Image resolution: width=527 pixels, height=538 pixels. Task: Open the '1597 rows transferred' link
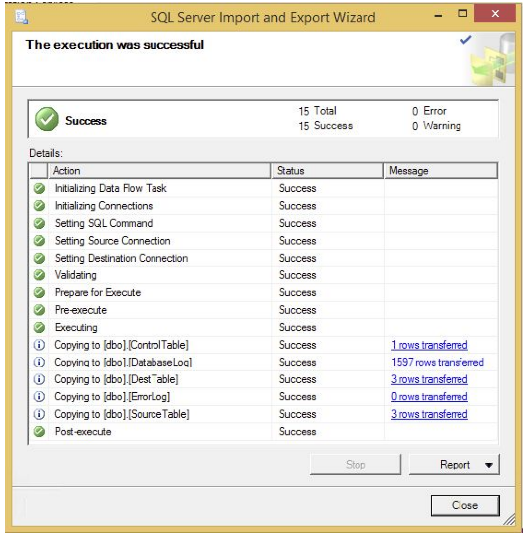pyautogui.click(x=437, y=362)
